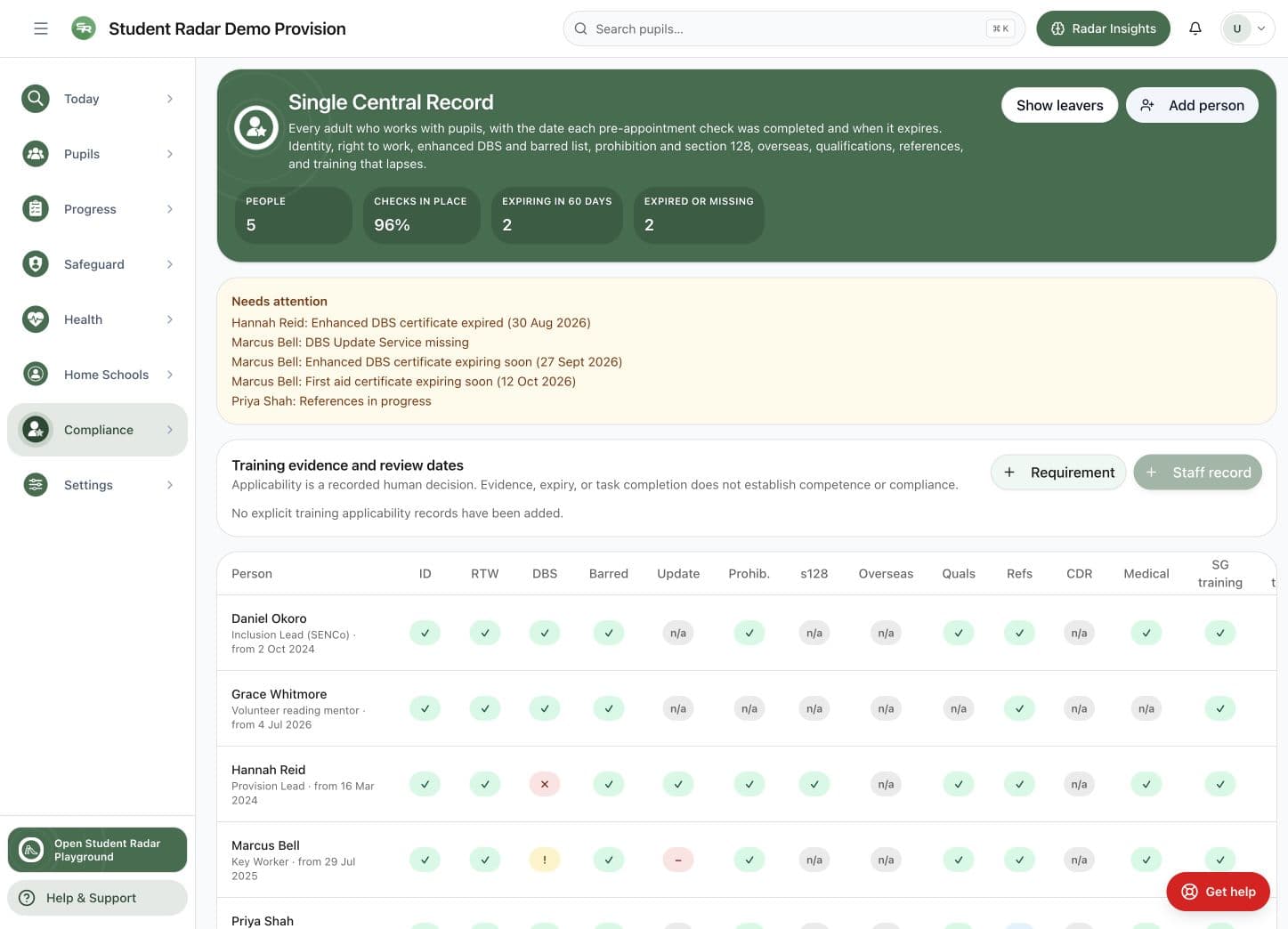Open Help & Support
The height and width of the screenshot is (929, 1288).
click(x=98, y=898)
